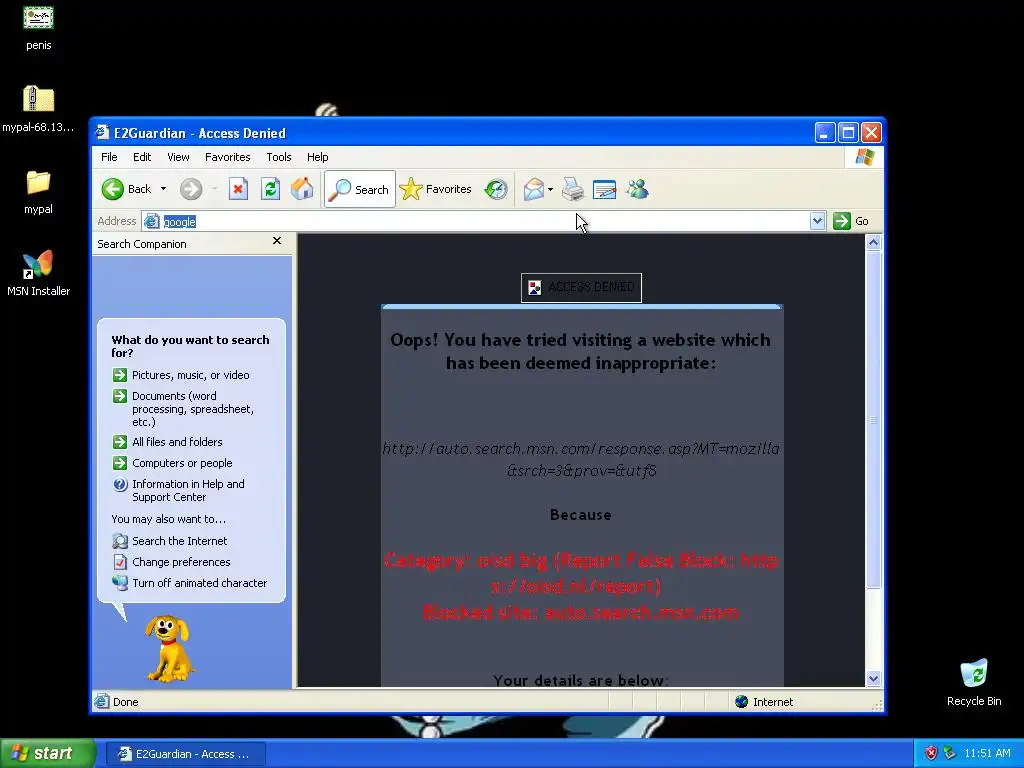Refresh the page with the green arrows icon
Image resolution: width=1024 pixels, height=768 pixels.
(x=270, y=189)
